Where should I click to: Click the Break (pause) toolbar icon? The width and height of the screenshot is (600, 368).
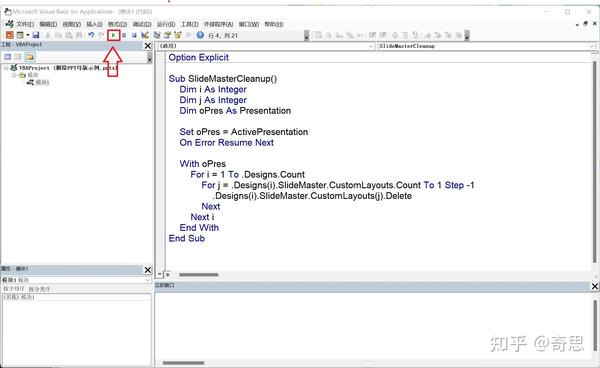124,35
